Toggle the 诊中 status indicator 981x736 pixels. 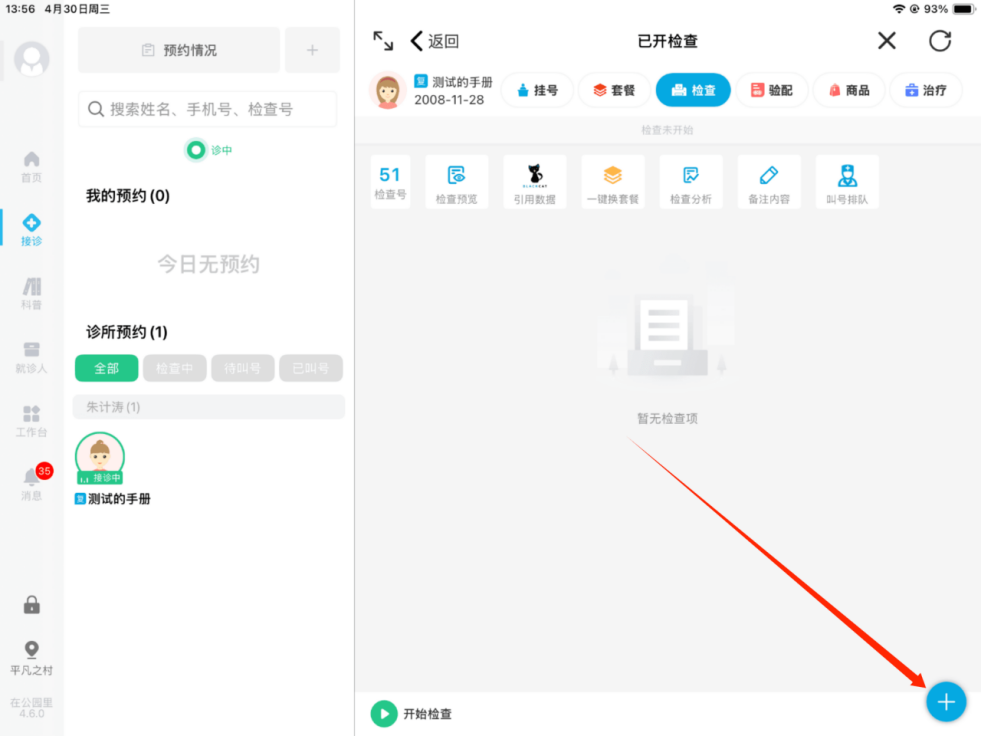[x=197, y=150]
